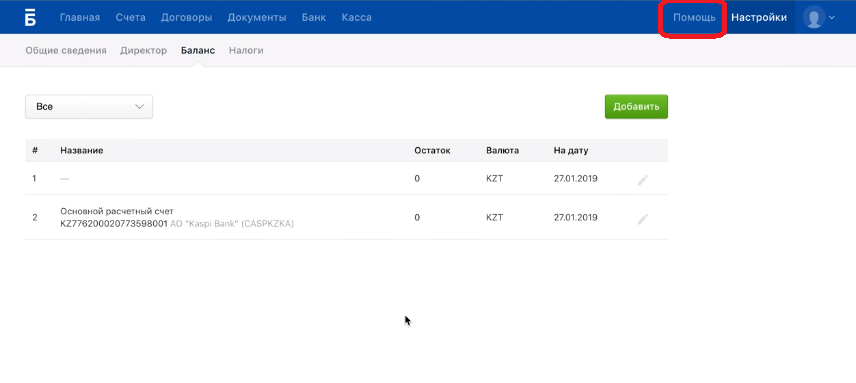The image size is (856, 383).
Task: Click KZT currency in row 1
Action: pyautogui.click(x=495, y=178)
